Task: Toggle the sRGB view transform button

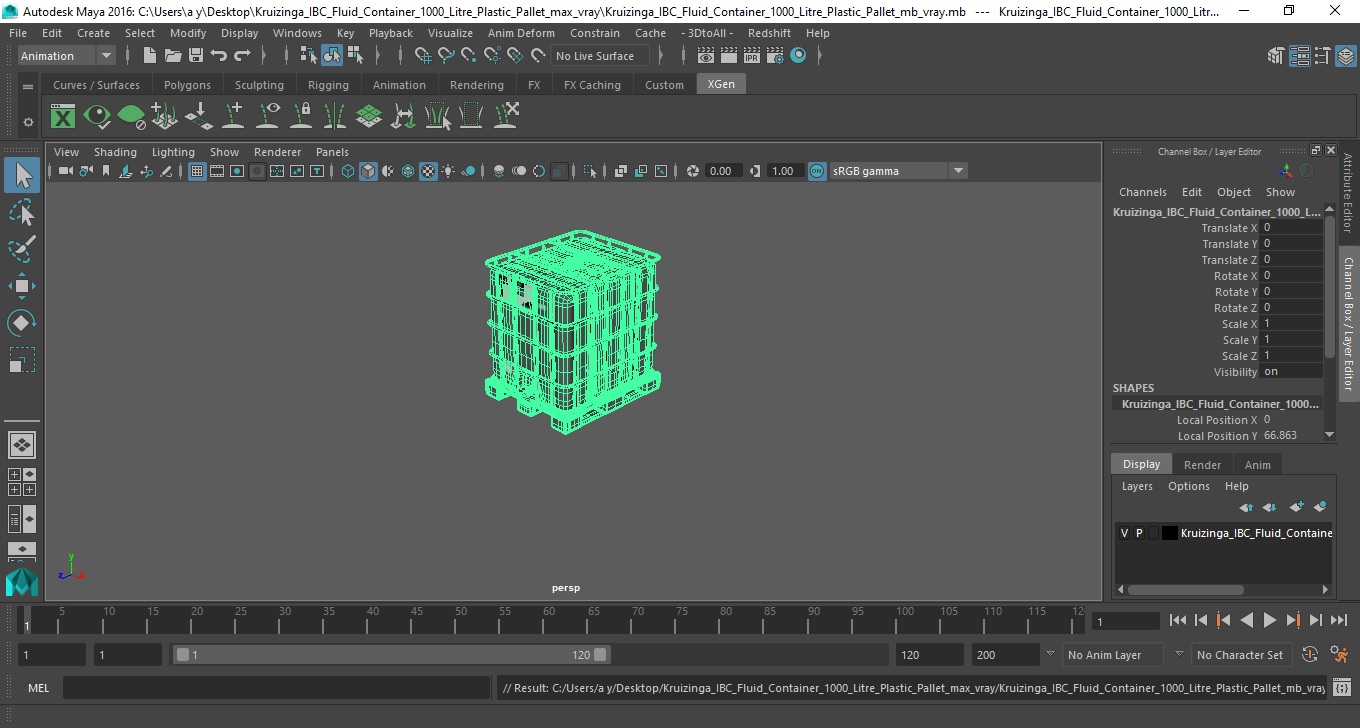Action: [x=817, y=171]
